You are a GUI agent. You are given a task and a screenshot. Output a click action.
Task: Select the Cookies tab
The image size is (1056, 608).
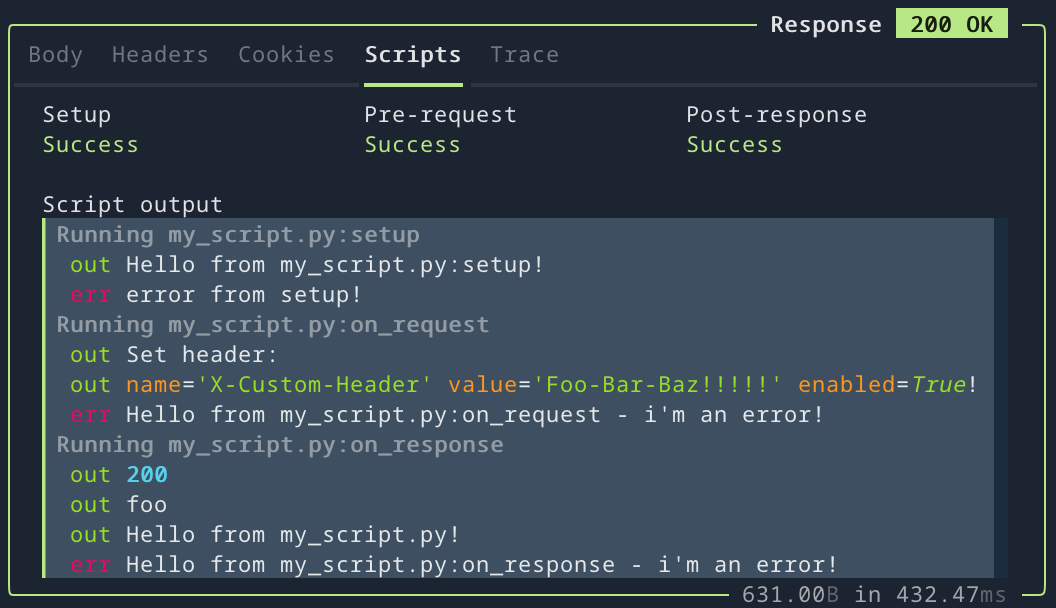coord(286,55)
